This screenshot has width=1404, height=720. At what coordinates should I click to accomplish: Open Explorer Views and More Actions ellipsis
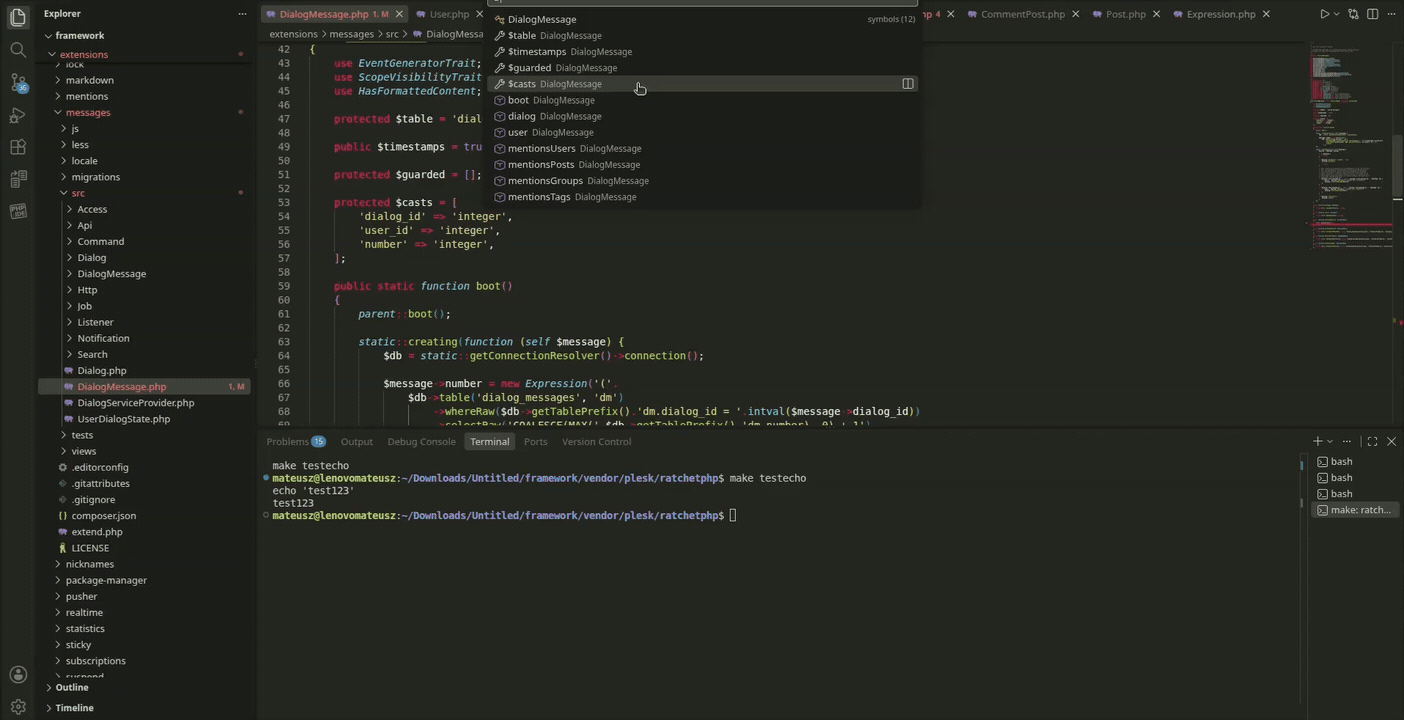click(x=242, y=14)
